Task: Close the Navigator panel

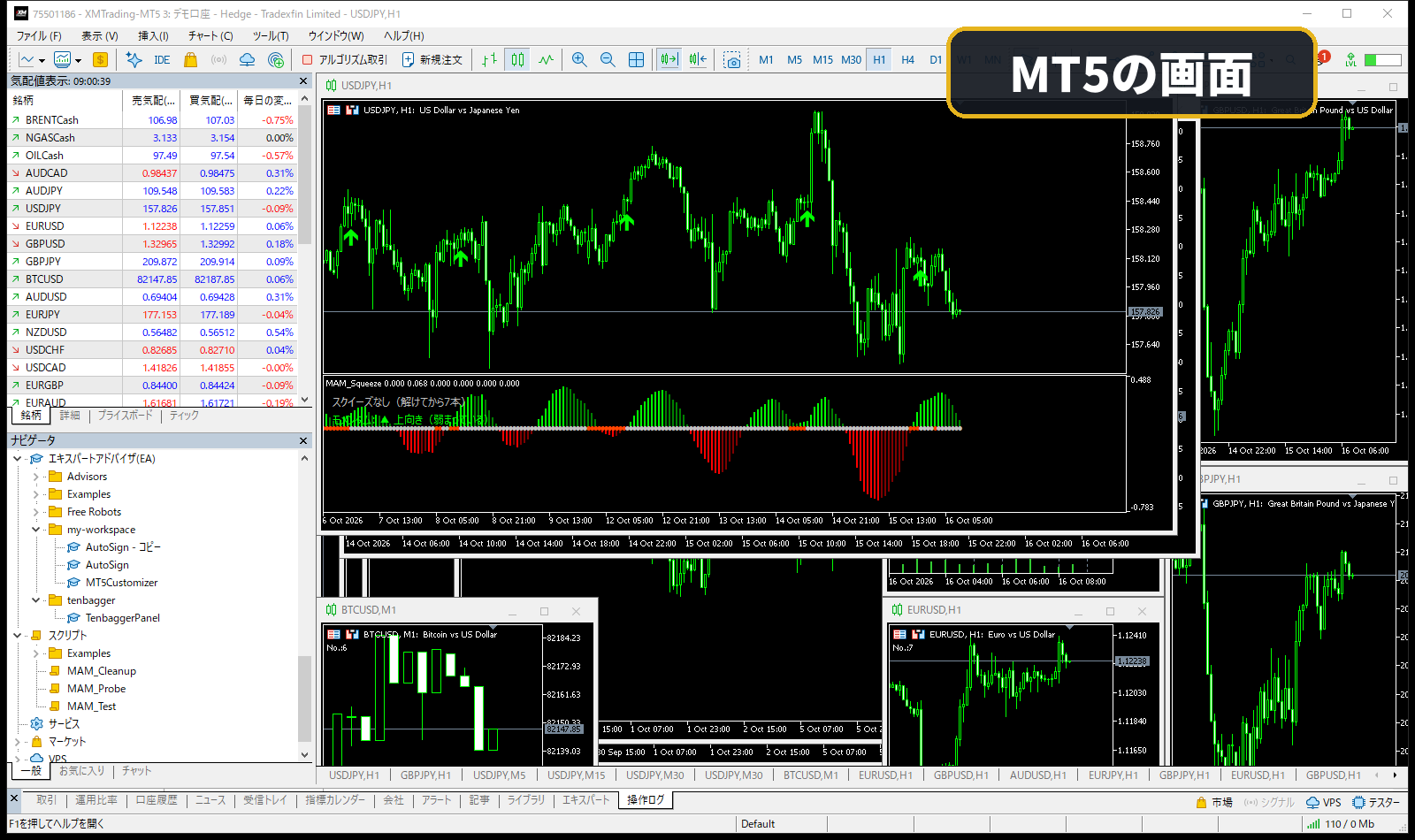Action: click(x=303, y=440)
